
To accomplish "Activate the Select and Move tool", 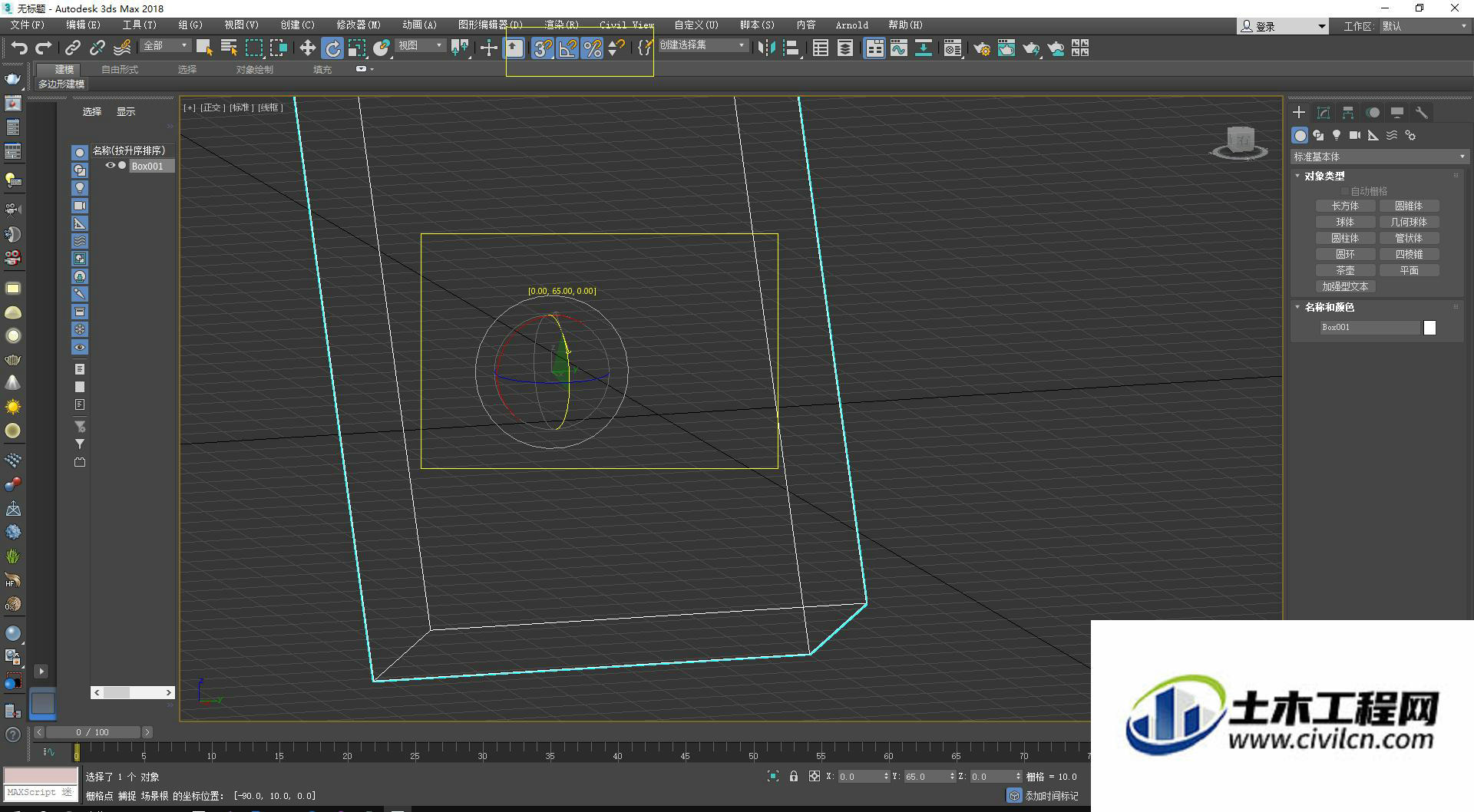I will point(307,48).
